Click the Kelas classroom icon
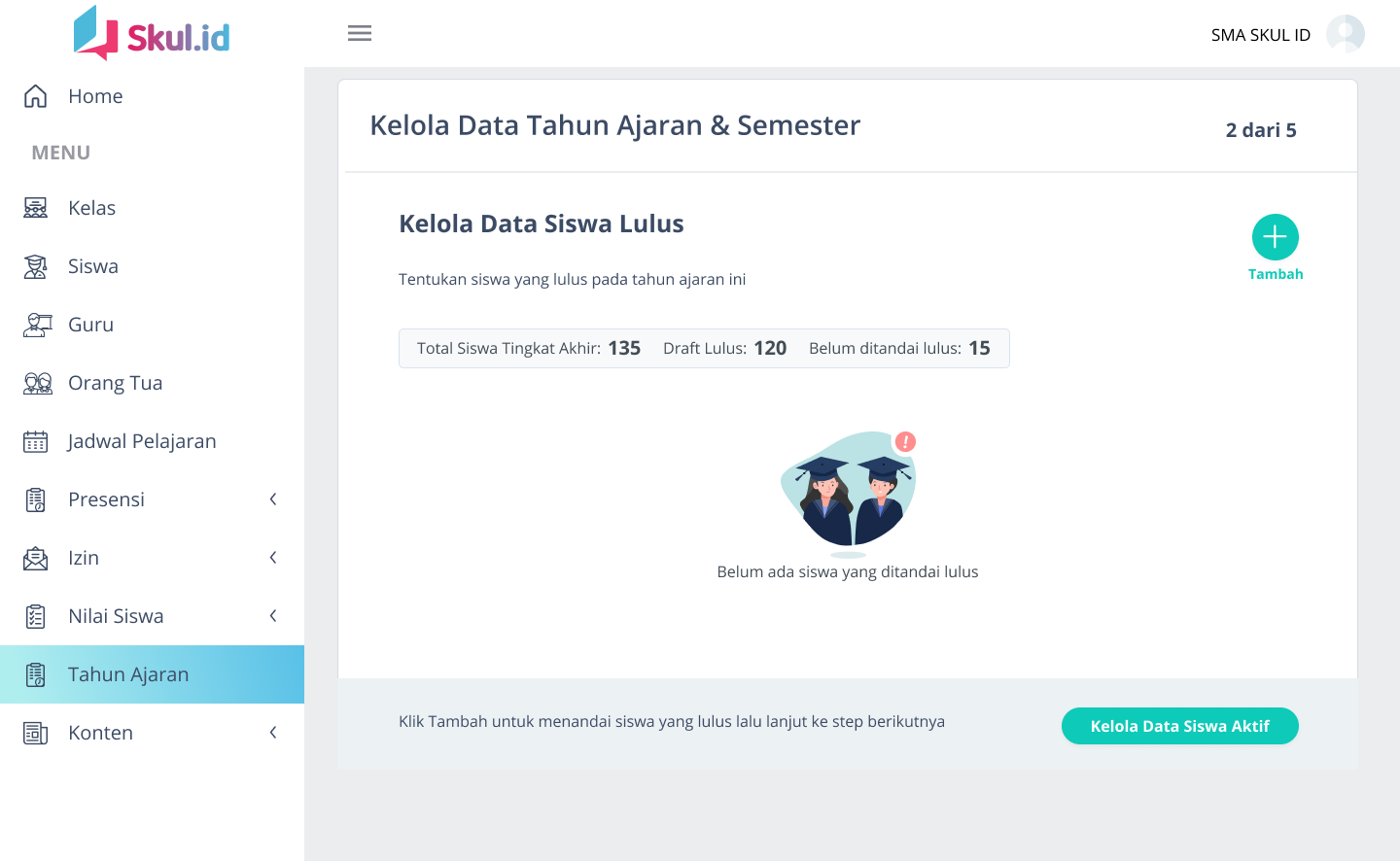The height and width of the screenshot is (861, 1400). click(x=36, y=208)
